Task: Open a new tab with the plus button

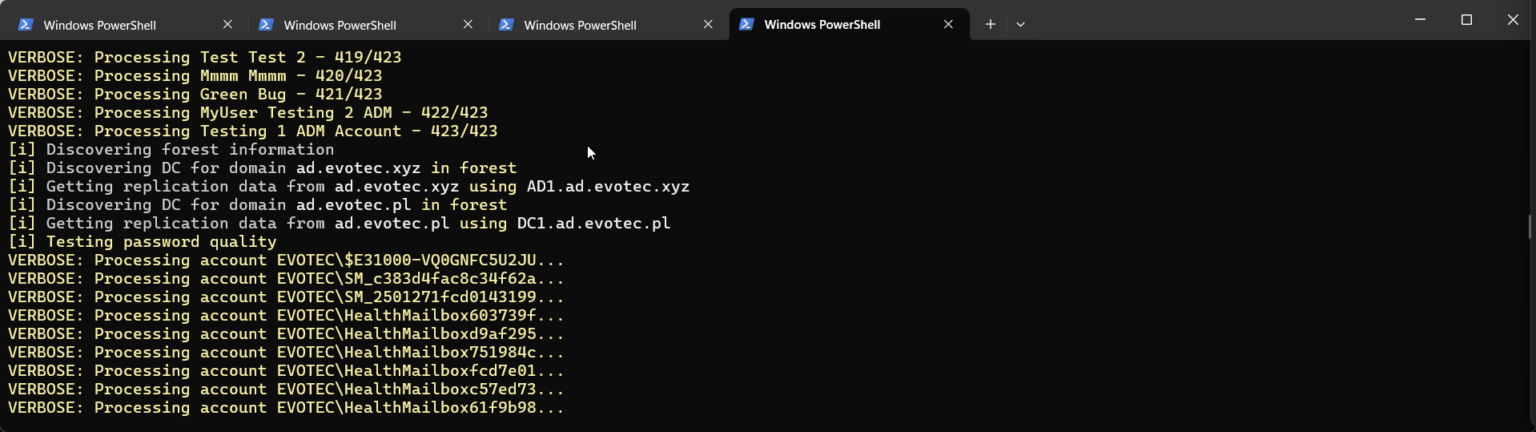Action: [990, 24]
